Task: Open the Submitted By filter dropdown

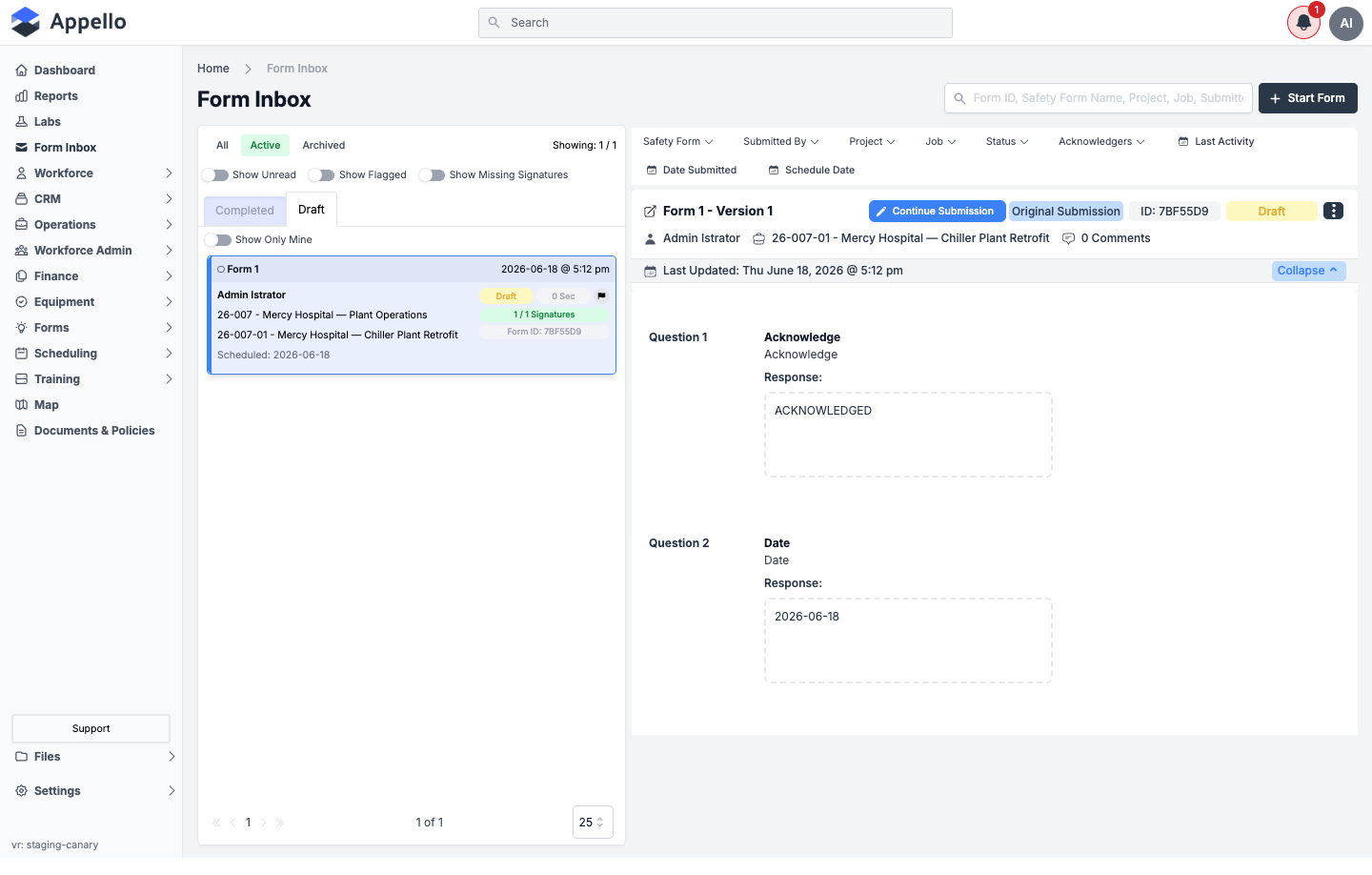Action: (x=780, y=142)
